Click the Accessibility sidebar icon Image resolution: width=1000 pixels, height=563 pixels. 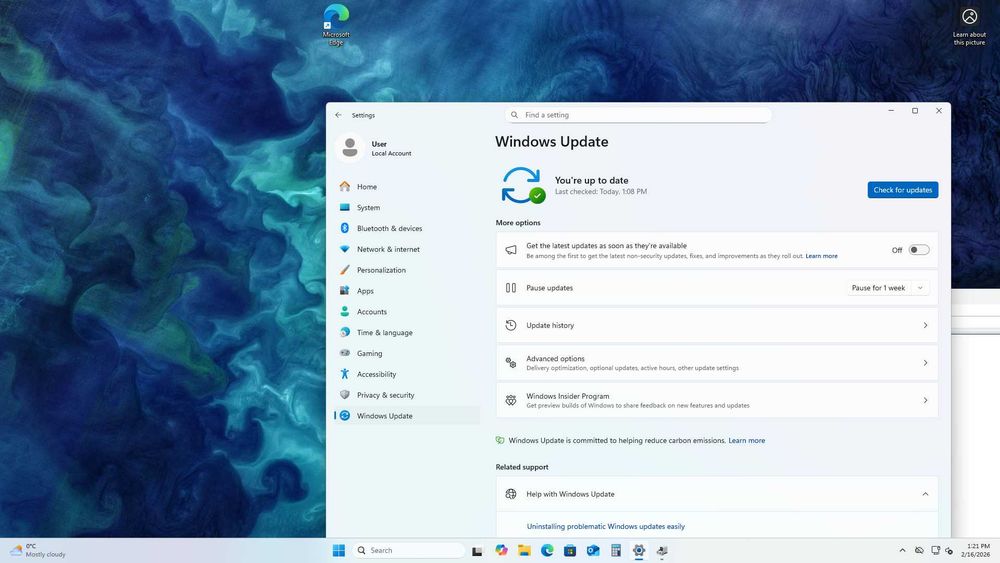(344, 374)
